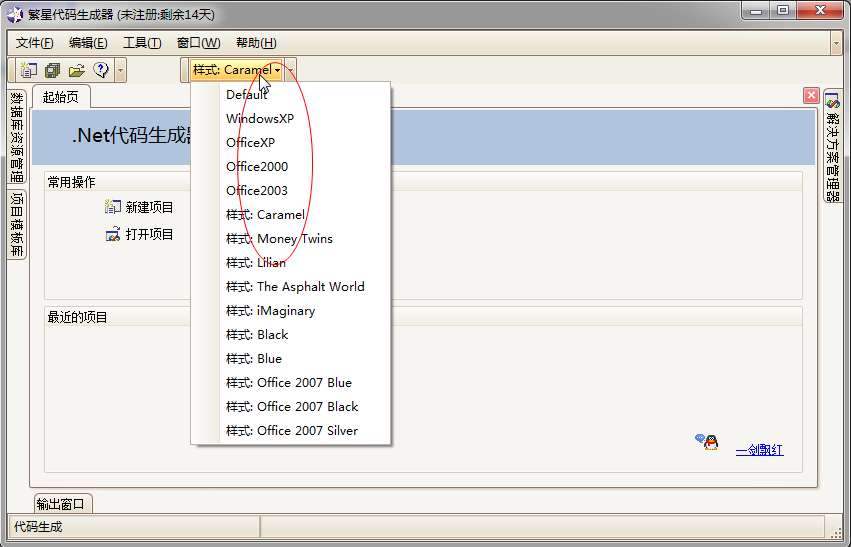
Task: Open the 项目模板库 side tab
Action: coord(17,225)
